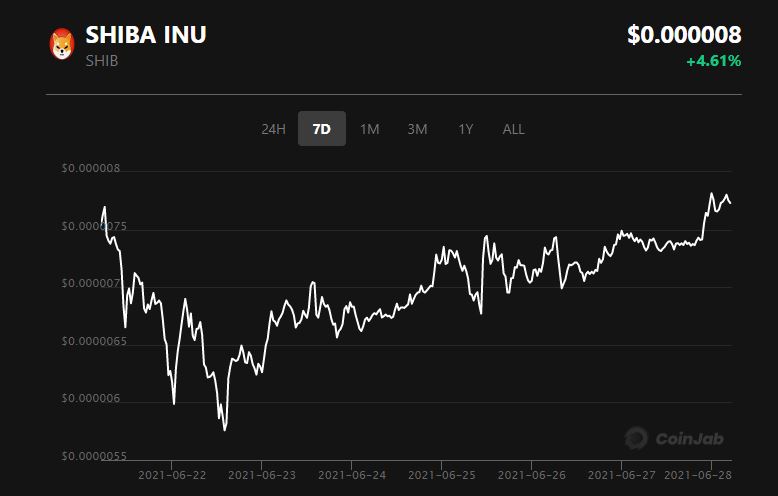Click the $0.000007 y-axis label
Image resolution: width=778 pixels, height=496 pixels.
91,283
